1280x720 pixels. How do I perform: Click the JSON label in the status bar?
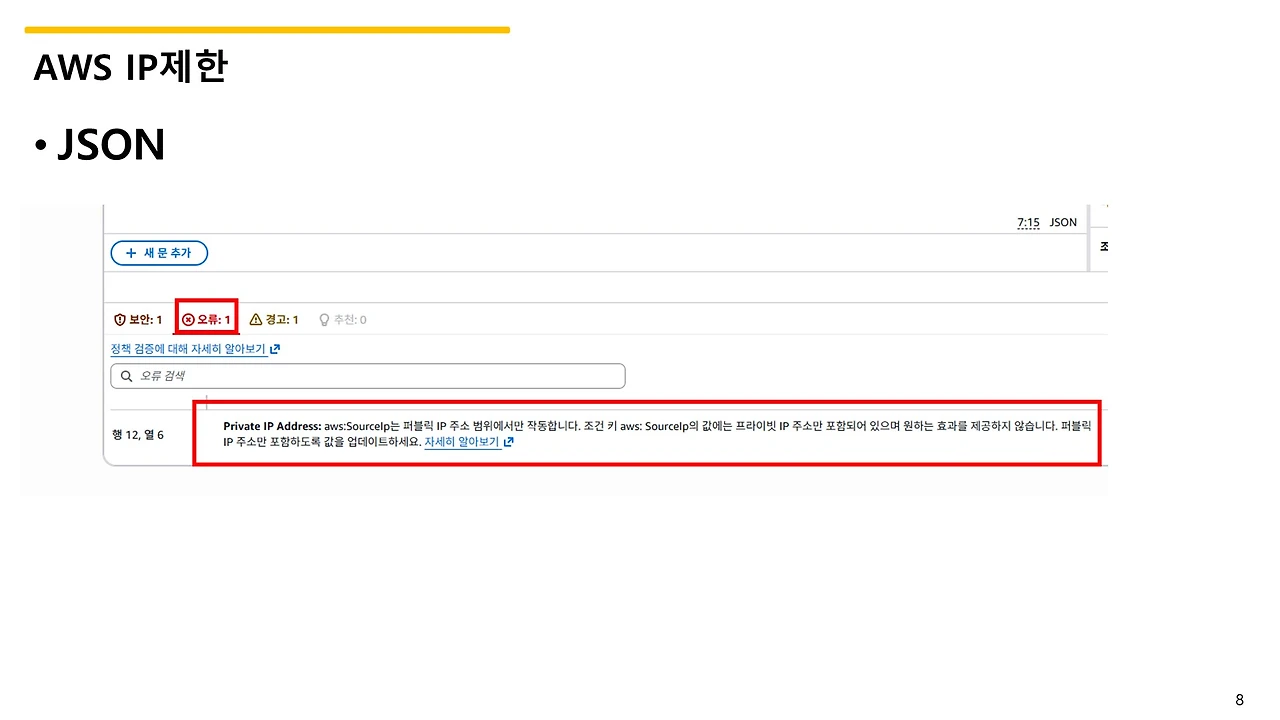coord(1063,222)
